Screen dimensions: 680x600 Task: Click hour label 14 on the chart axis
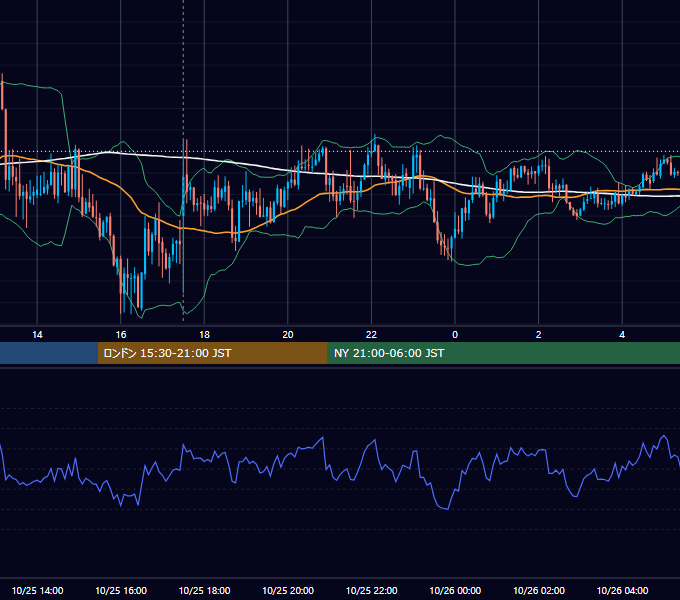[x=37, y=335]
